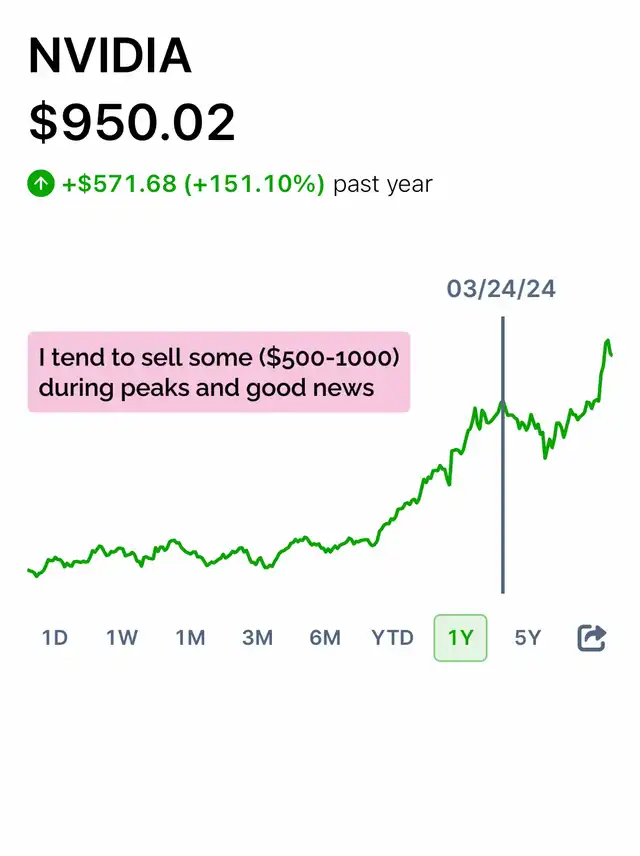Choose the 1M chart period
Image resolution: width=640 pixels, height=856 pixels.
coord(190,638)
